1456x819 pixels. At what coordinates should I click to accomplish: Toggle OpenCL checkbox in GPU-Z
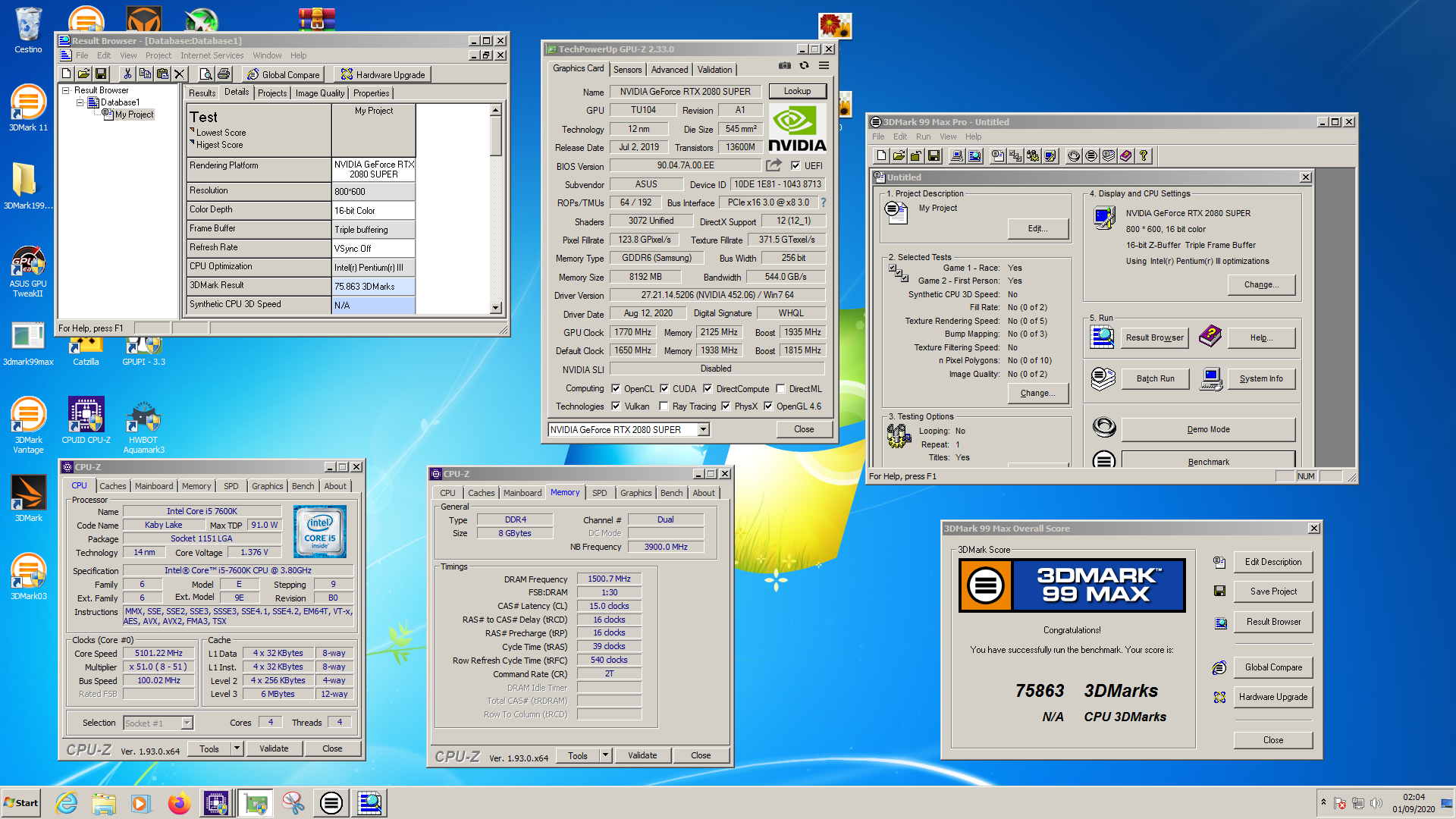[616, 388]
